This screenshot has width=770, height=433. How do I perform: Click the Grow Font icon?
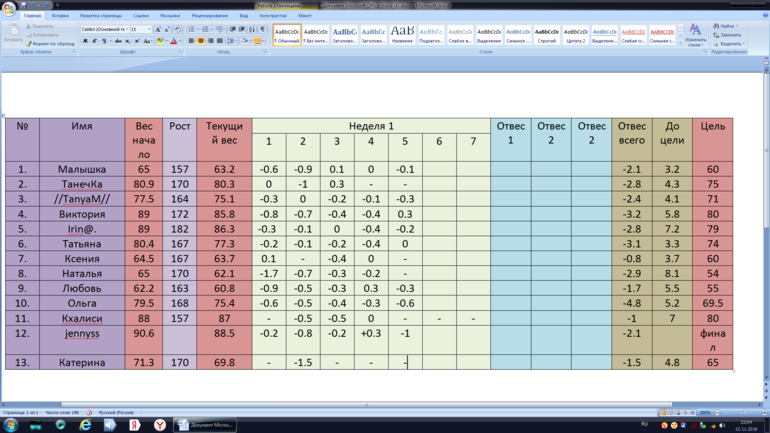pos(157,30)
